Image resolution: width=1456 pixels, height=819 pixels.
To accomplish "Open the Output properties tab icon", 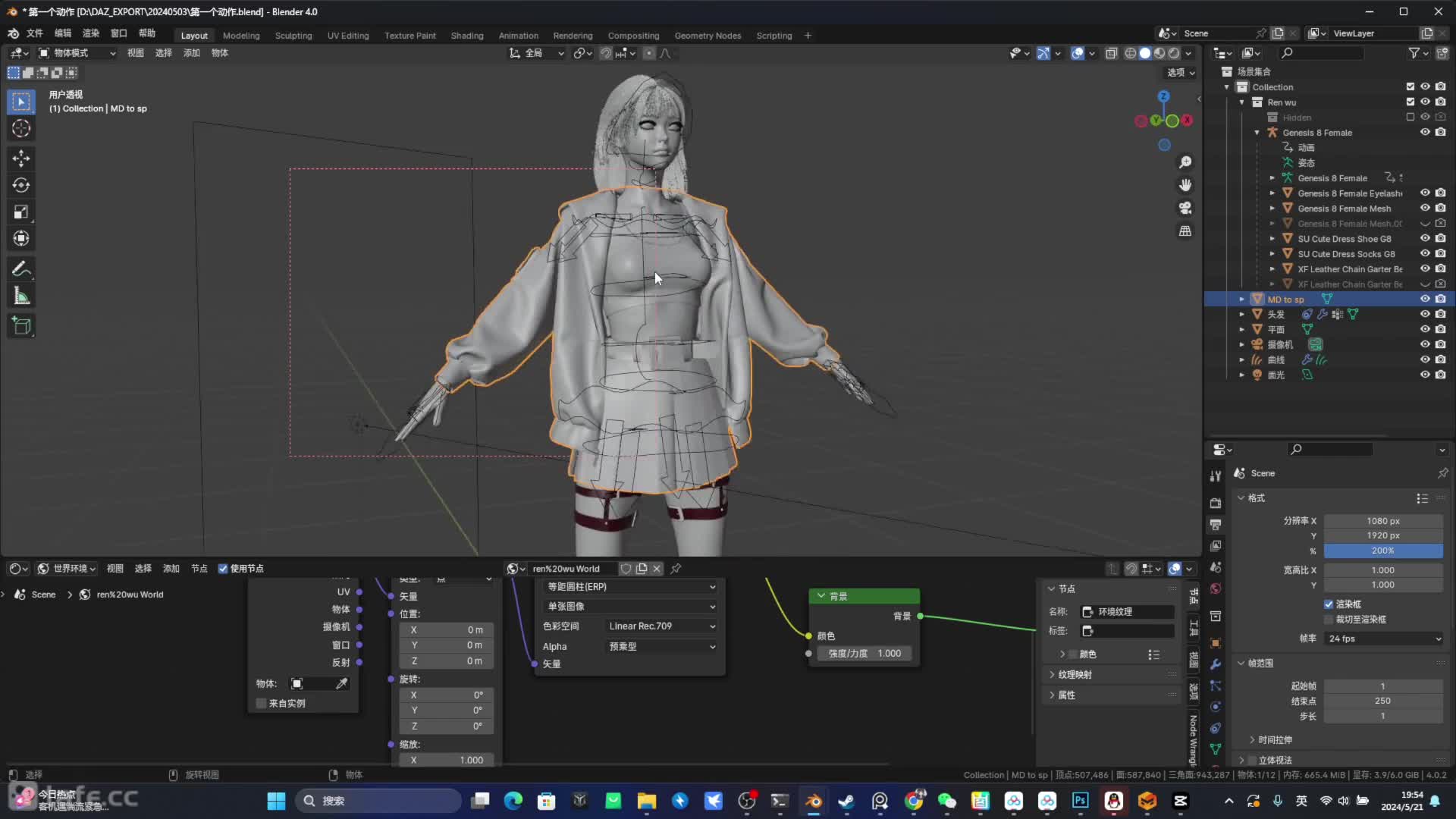I will (x=1216, y=525).
